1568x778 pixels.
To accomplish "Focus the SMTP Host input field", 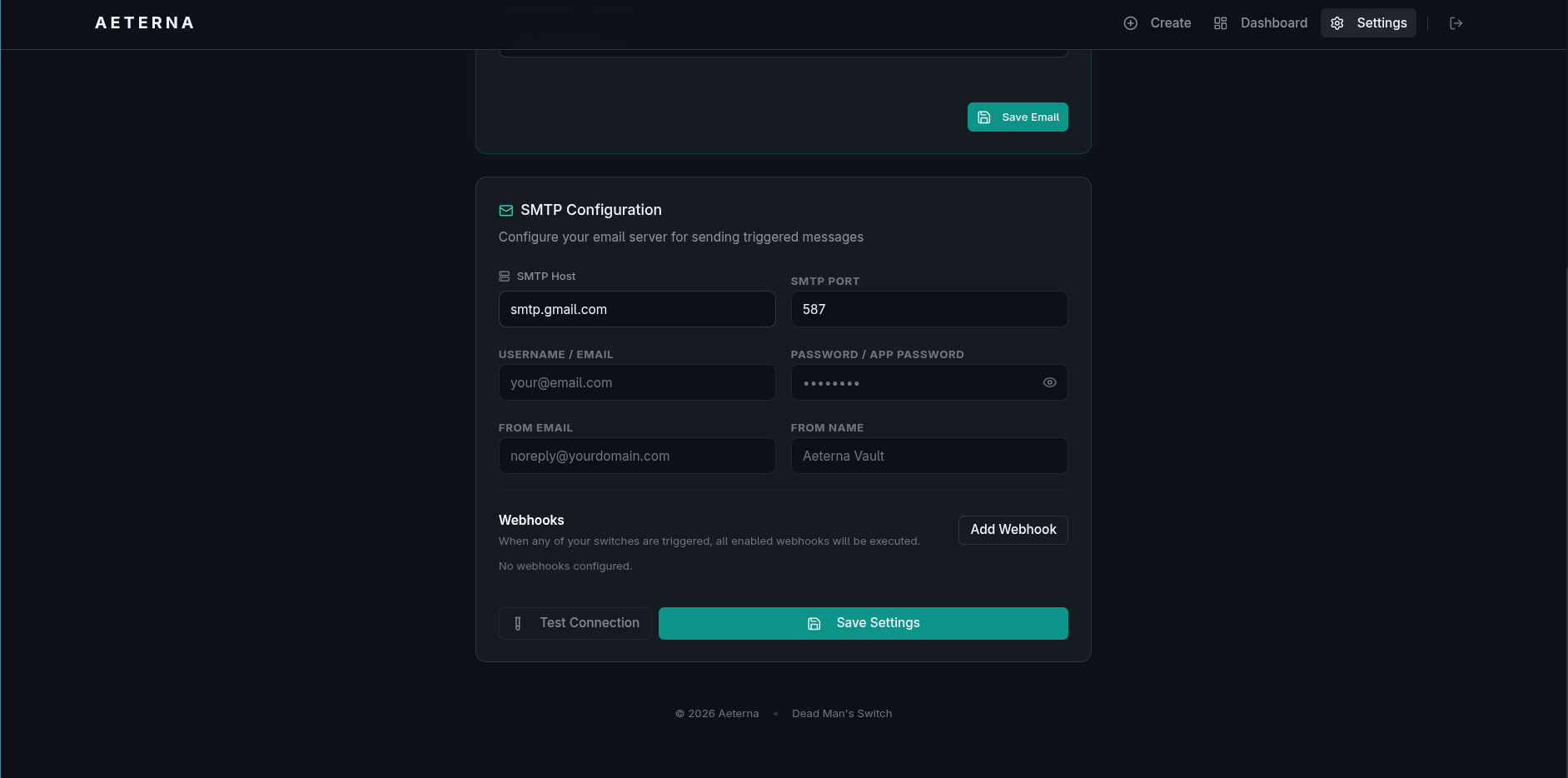I will pos(637,309).
